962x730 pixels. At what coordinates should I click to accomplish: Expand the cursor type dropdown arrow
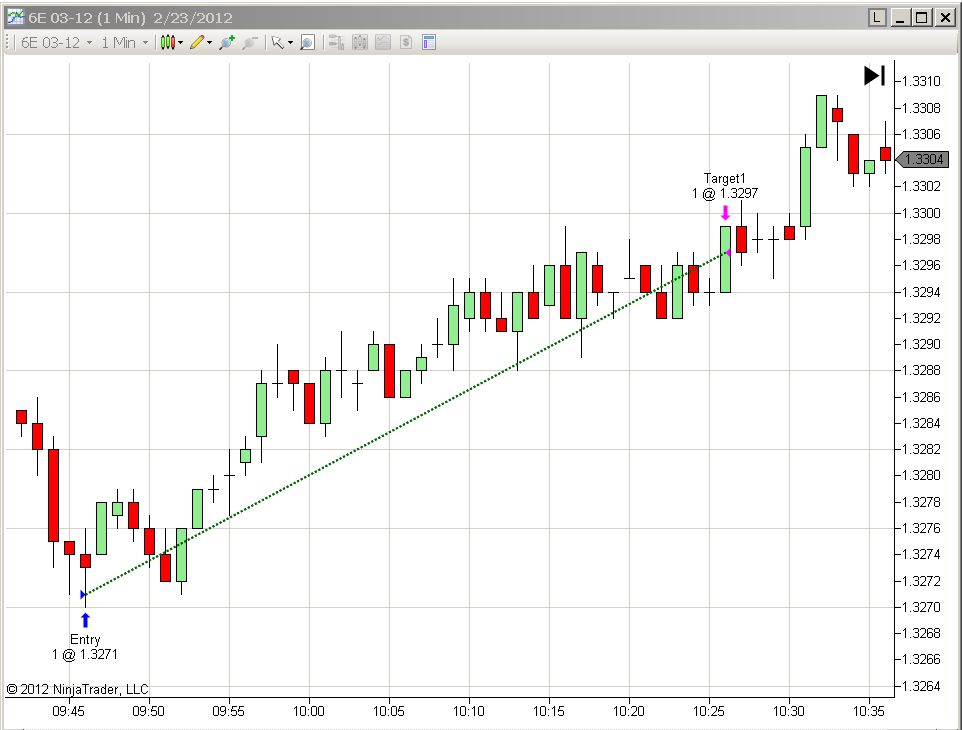[x=291, y=43]
